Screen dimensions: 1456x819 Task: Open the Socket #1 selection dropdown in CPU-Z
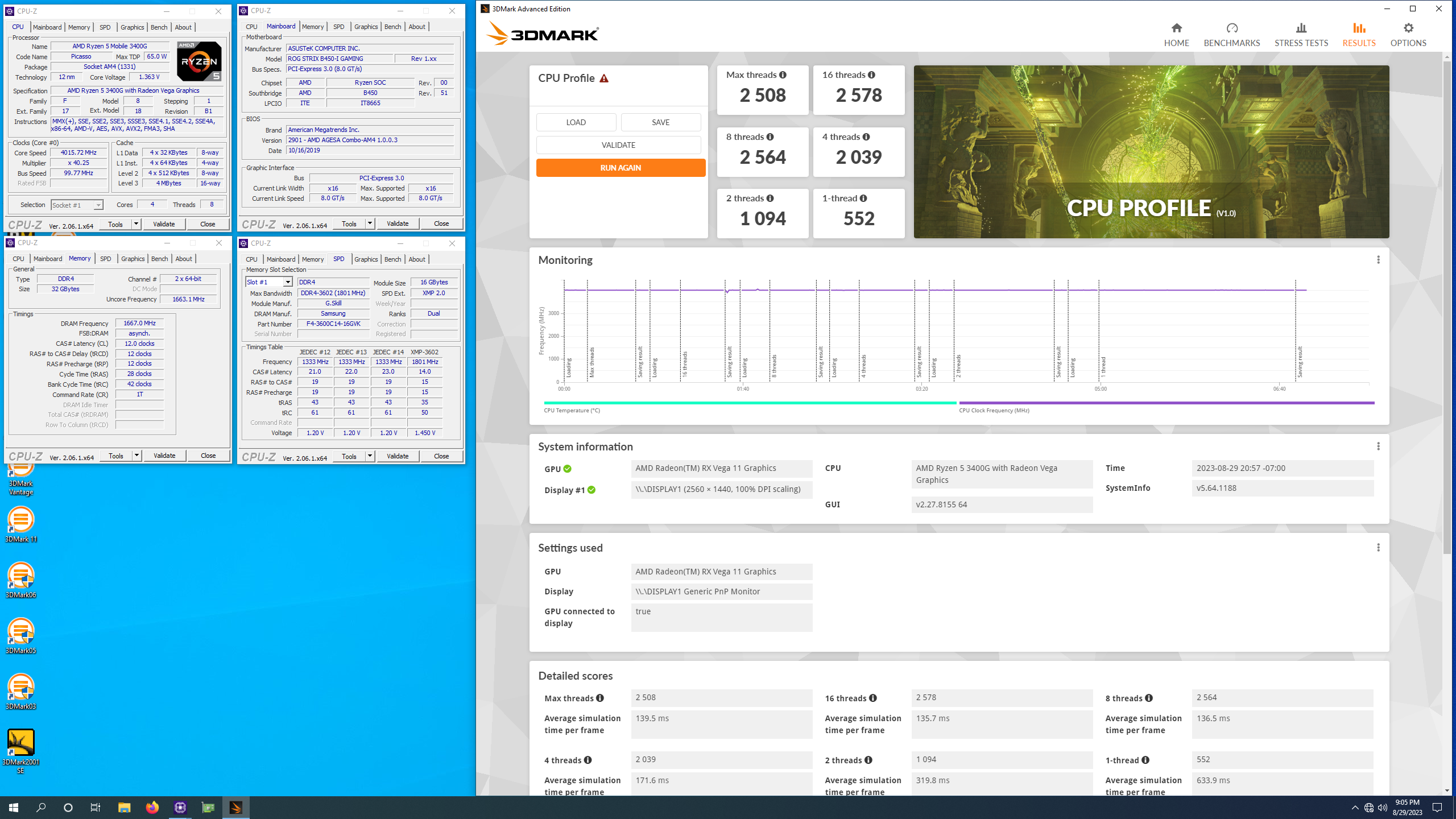click(x=77, y=205)
